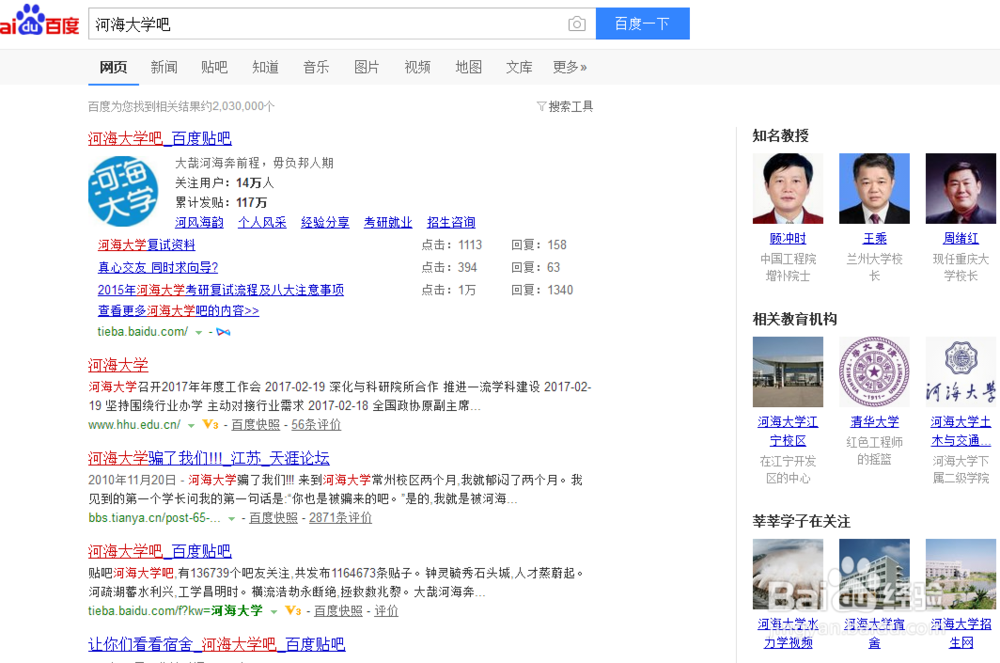Open the 56条评价 link
The width and height of the screenshot is (1000, 663).
316,425
